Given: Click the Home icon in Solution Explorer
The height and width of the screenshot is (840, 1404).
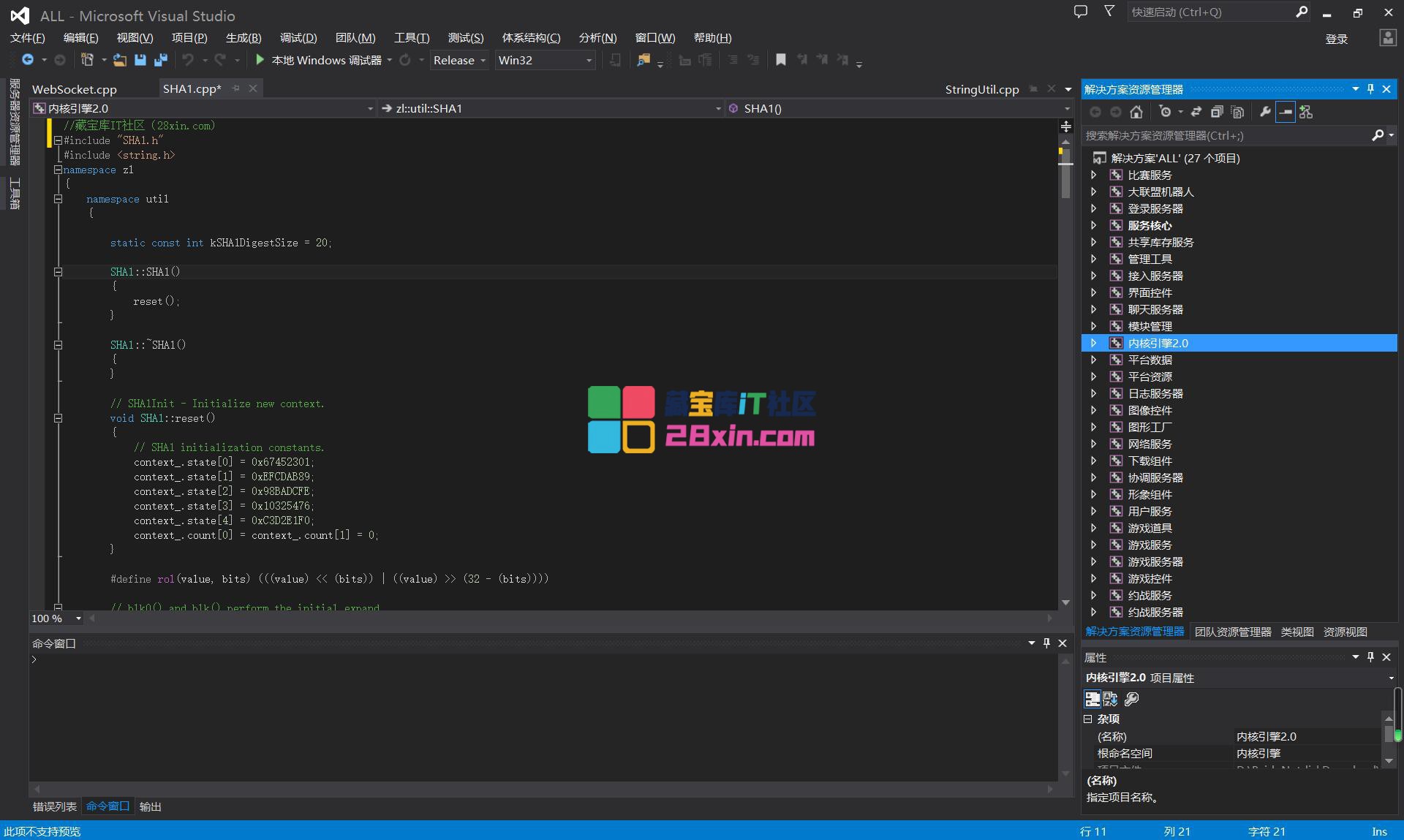Looking at the screenshot, I should point(1136,112).
